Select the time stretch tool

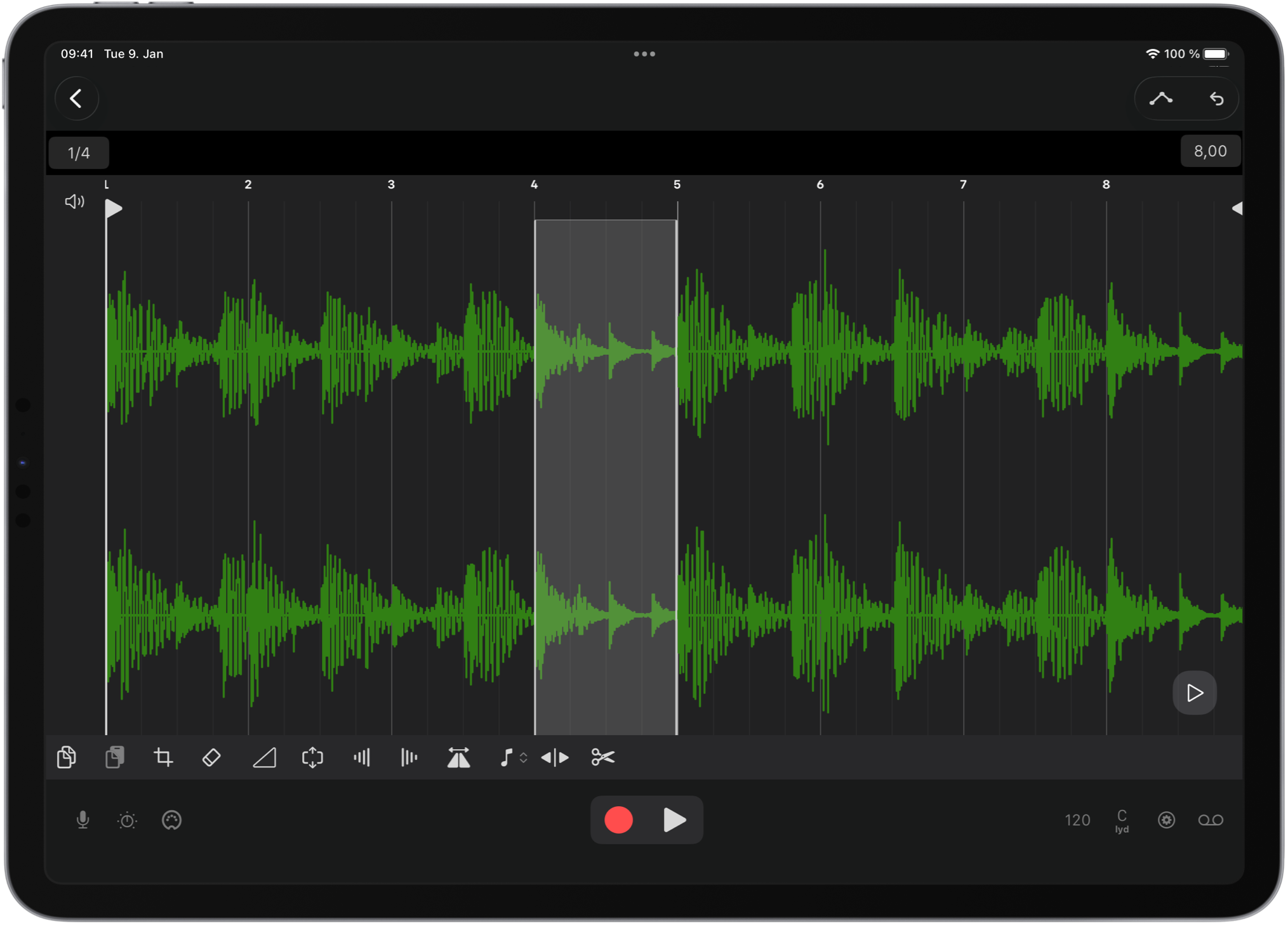[x=458, y=757]
